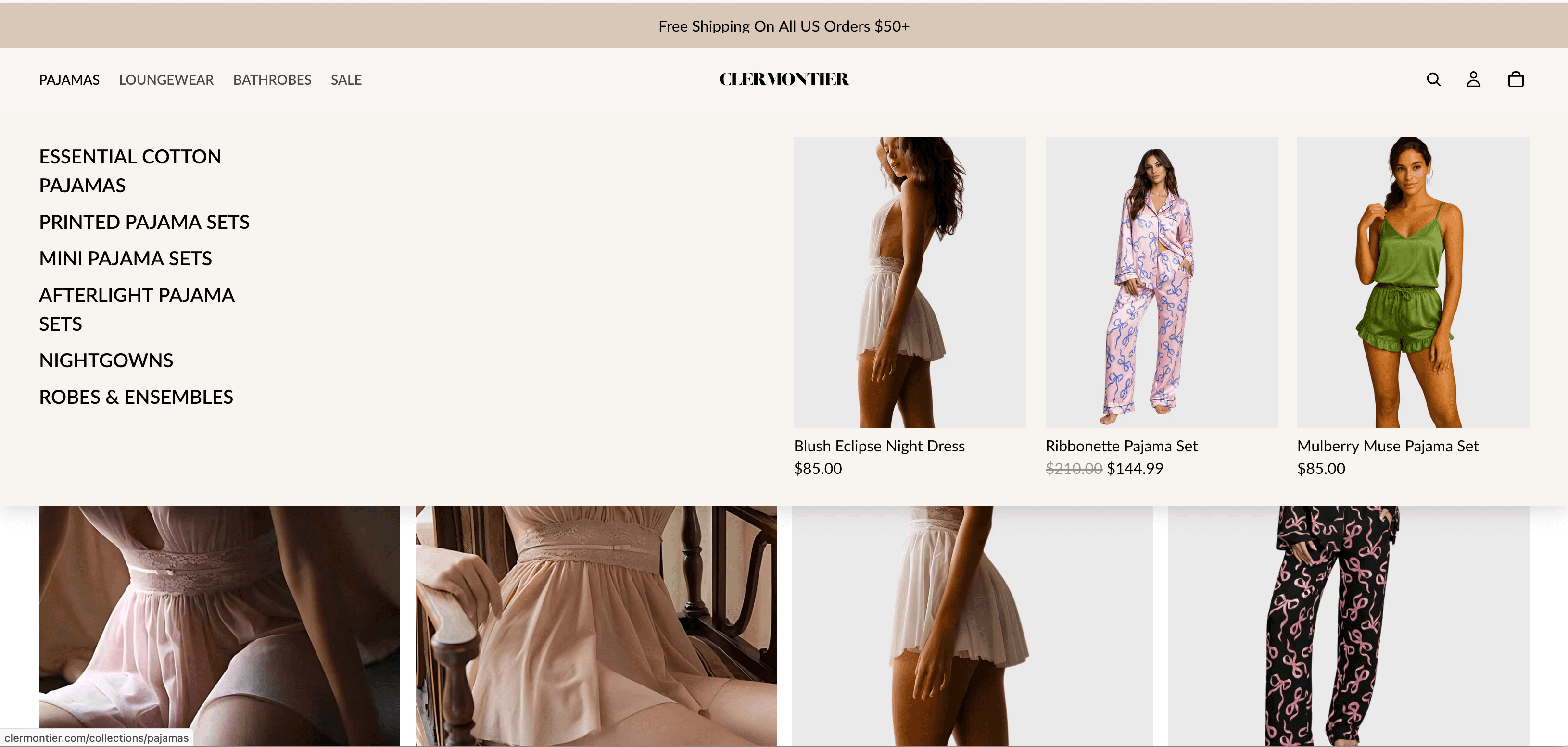Go to Printed Pajama Sets
The image size is (1568, 747).
click(144, 222)
